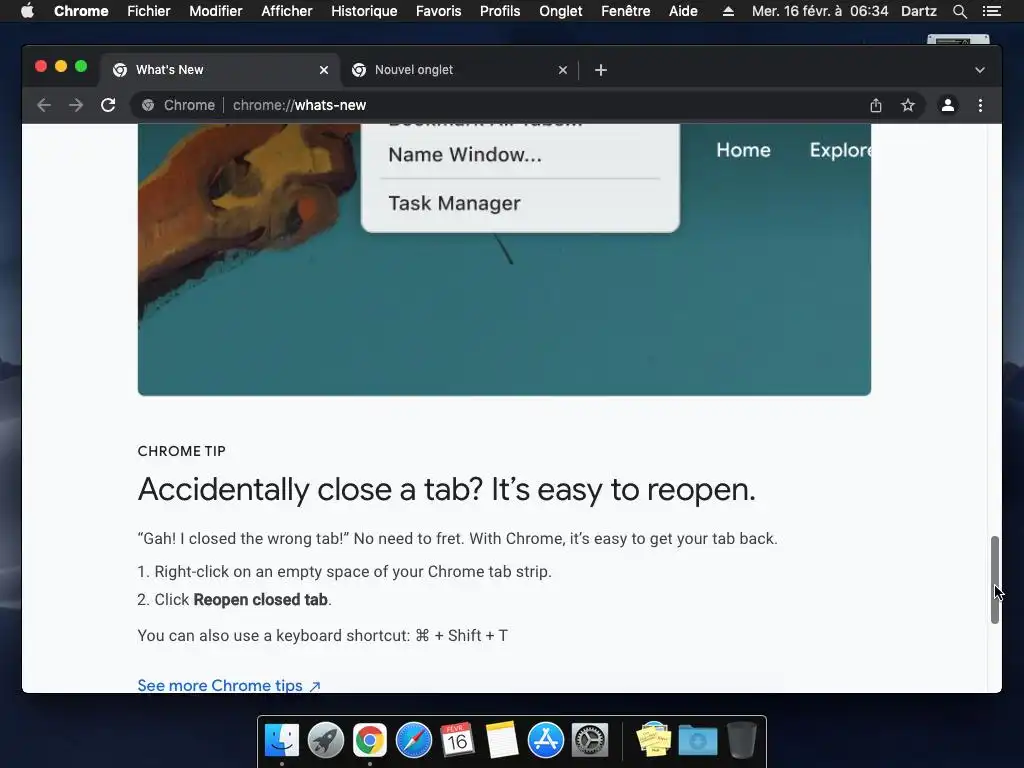
Task: Open the Chrome application menu
Action: pyautogui.click(x=81, y=11)
